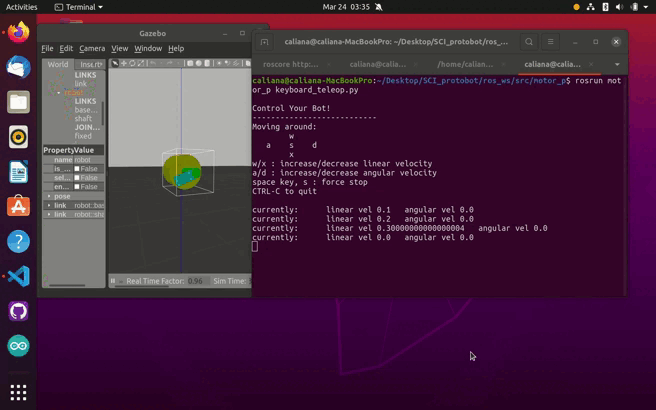This screenshot has width=656, height=410.
Task: Open Gazebo Camera menu
Action: point(92,49)
